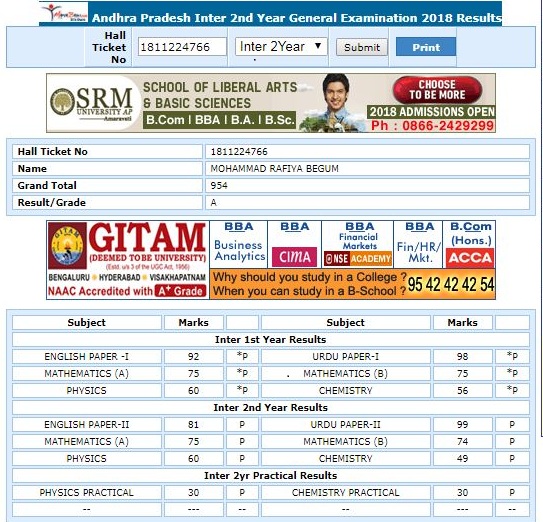Select first year CHEMISTRY marks 56
Image resolution: width=543 pixels, height=522 pixels.
[463, 390]
